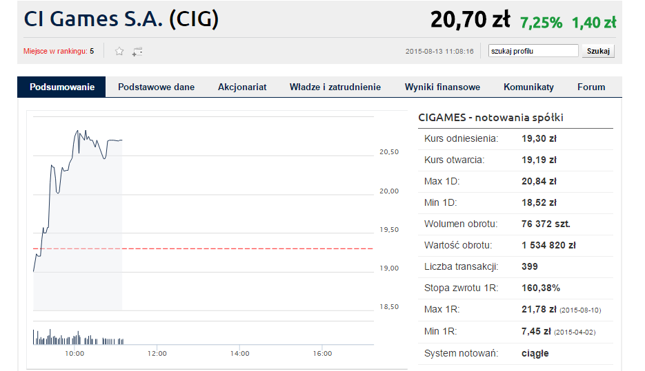Click the 16:00 time axis label
Screen dimensions: 645x371
[322, 353]
